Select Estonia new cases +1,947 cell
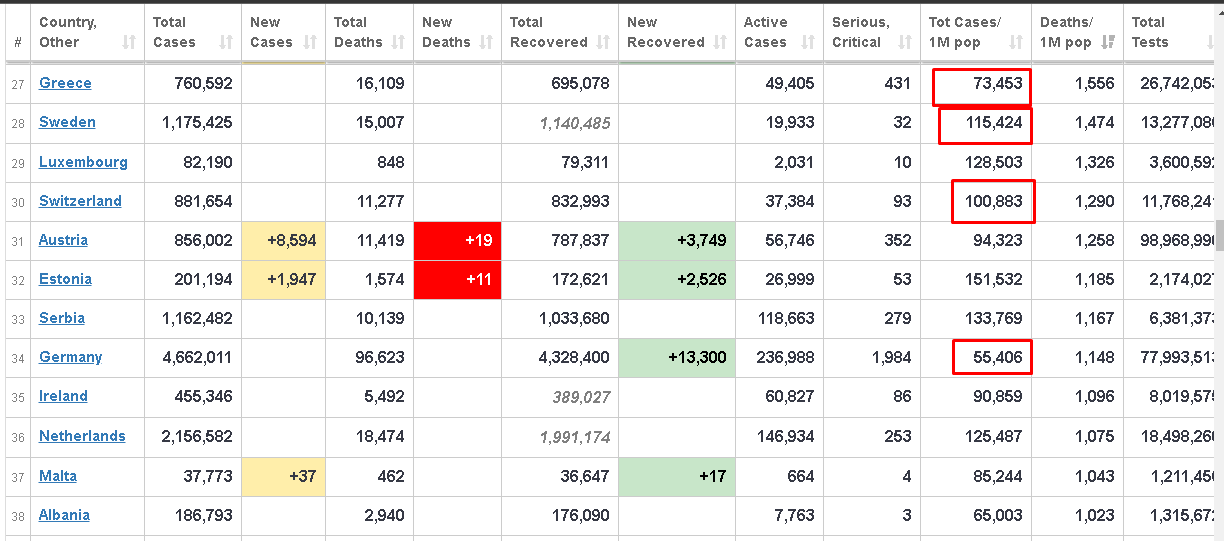Screen dimensions: 1224x541 tap(283, 279)
